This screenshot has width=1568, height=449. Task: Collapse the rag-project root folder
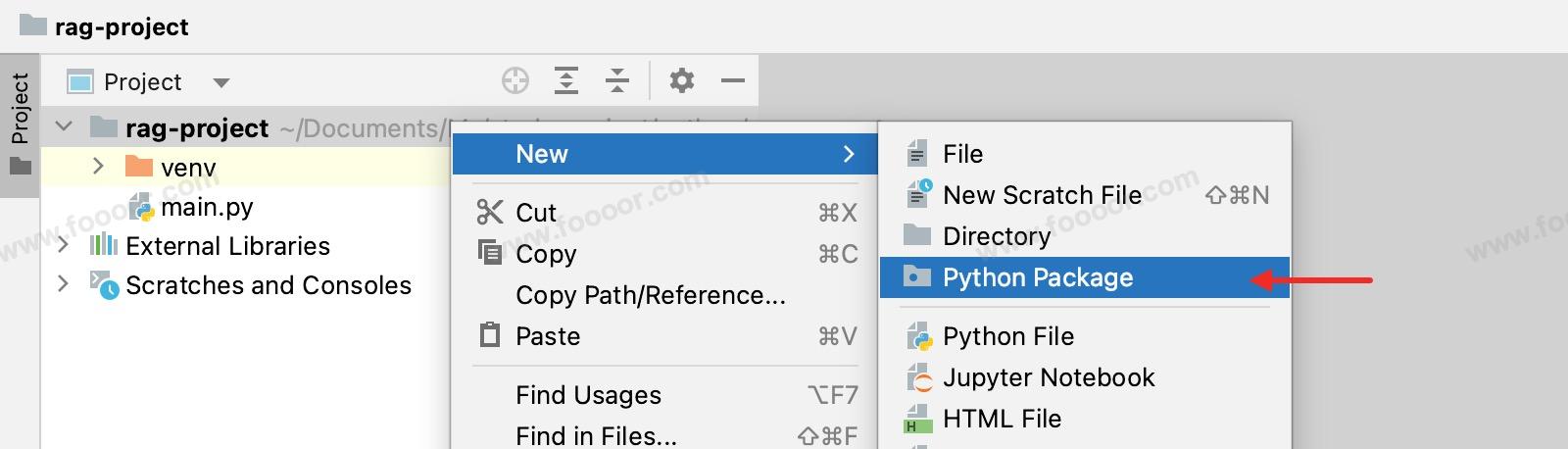(65, 127)
